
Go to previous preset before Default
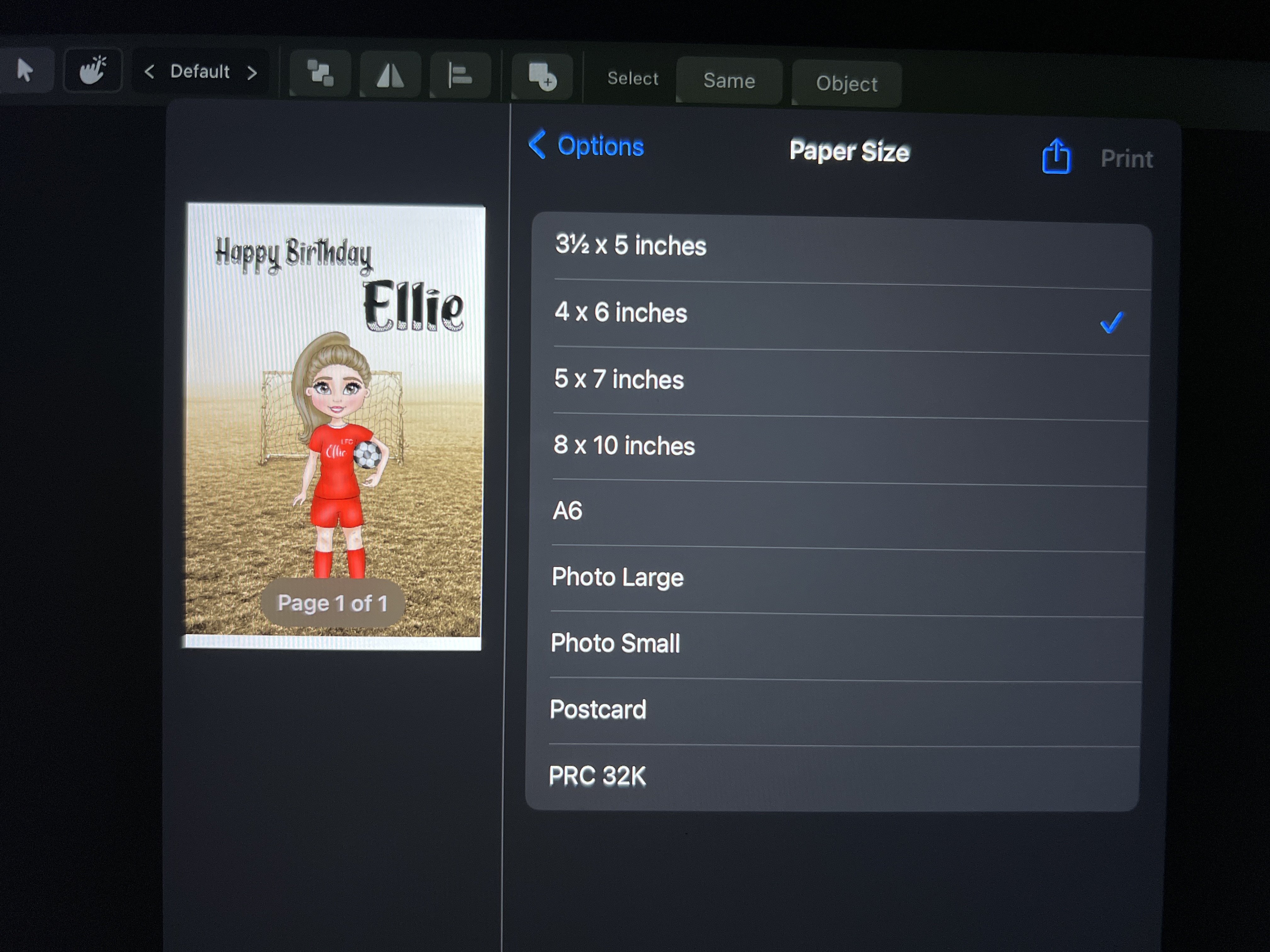coord(149,72)
